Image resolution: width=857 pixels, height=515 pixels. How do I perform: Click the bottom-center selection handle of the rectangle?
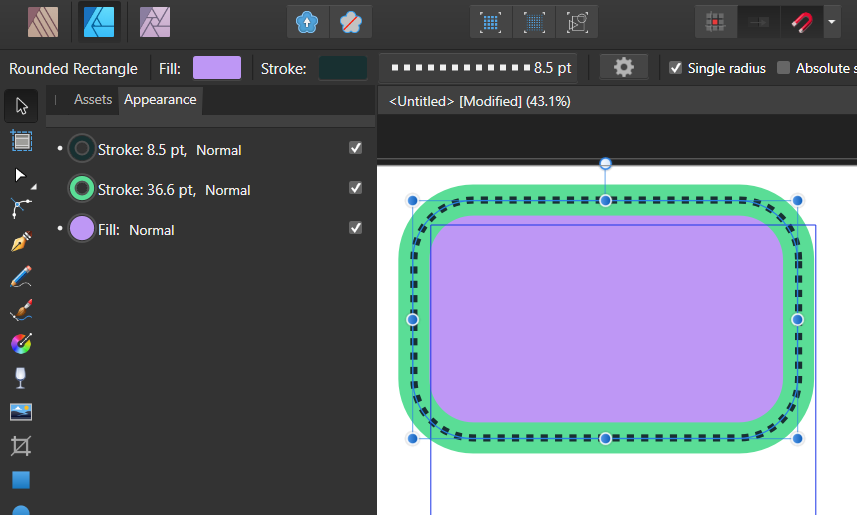[x=605, y=438]
